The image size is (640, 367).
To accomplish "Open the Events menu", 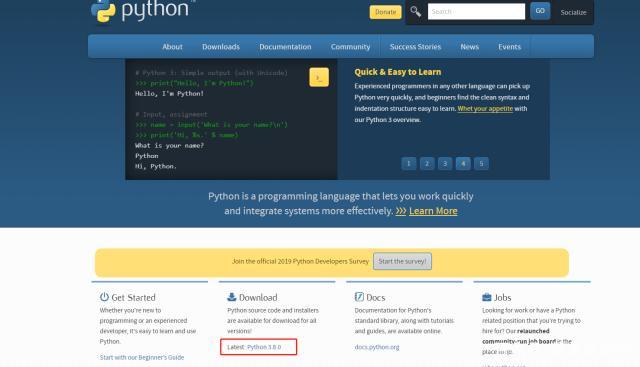I will pyautogui.click(x=509, y=47).
